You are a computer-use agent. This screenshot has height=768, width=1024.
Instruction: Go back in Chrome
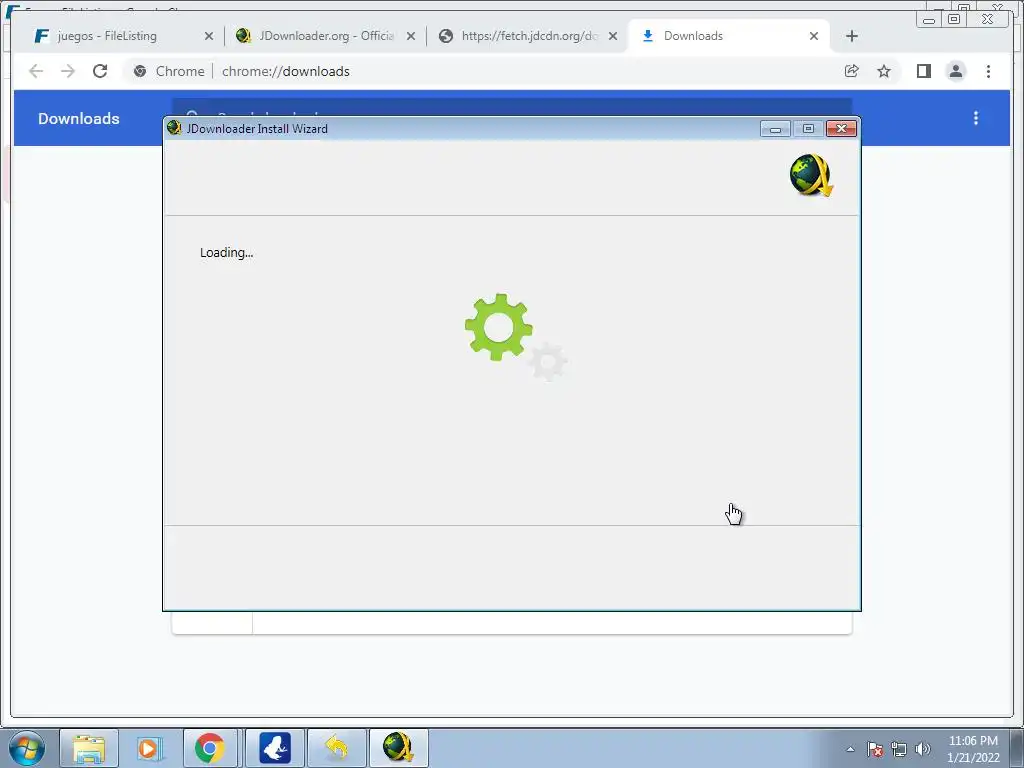36,71
